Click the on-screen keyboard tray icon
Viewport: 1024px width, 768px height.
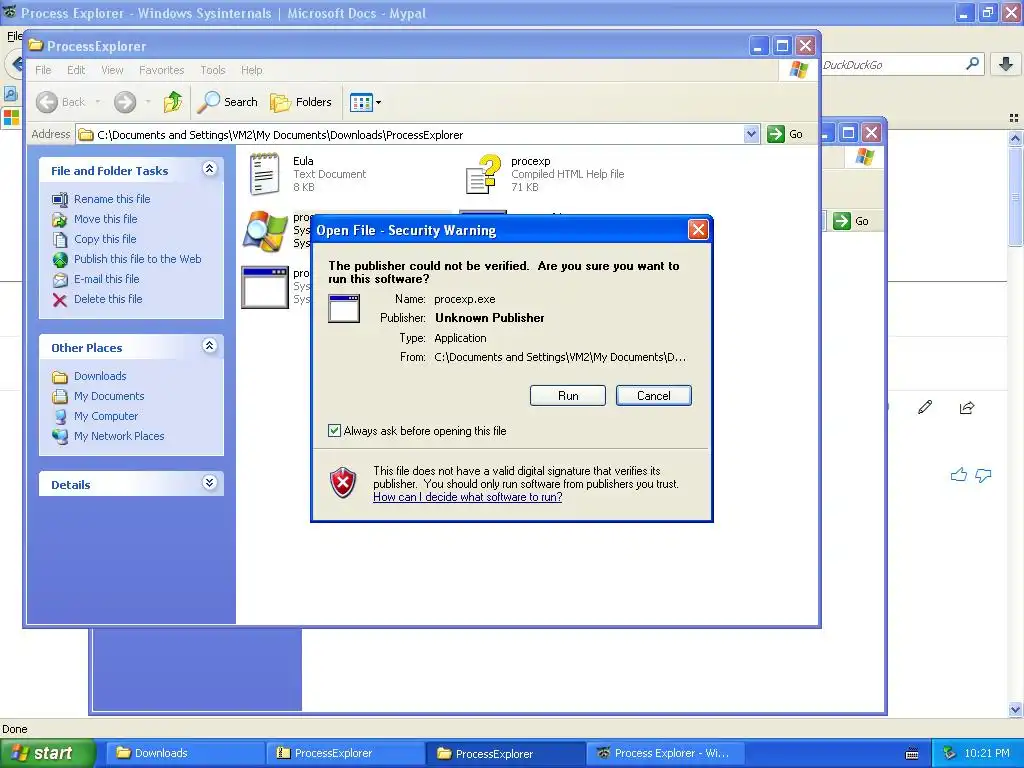pyautogui.click(x=912, y=754)
